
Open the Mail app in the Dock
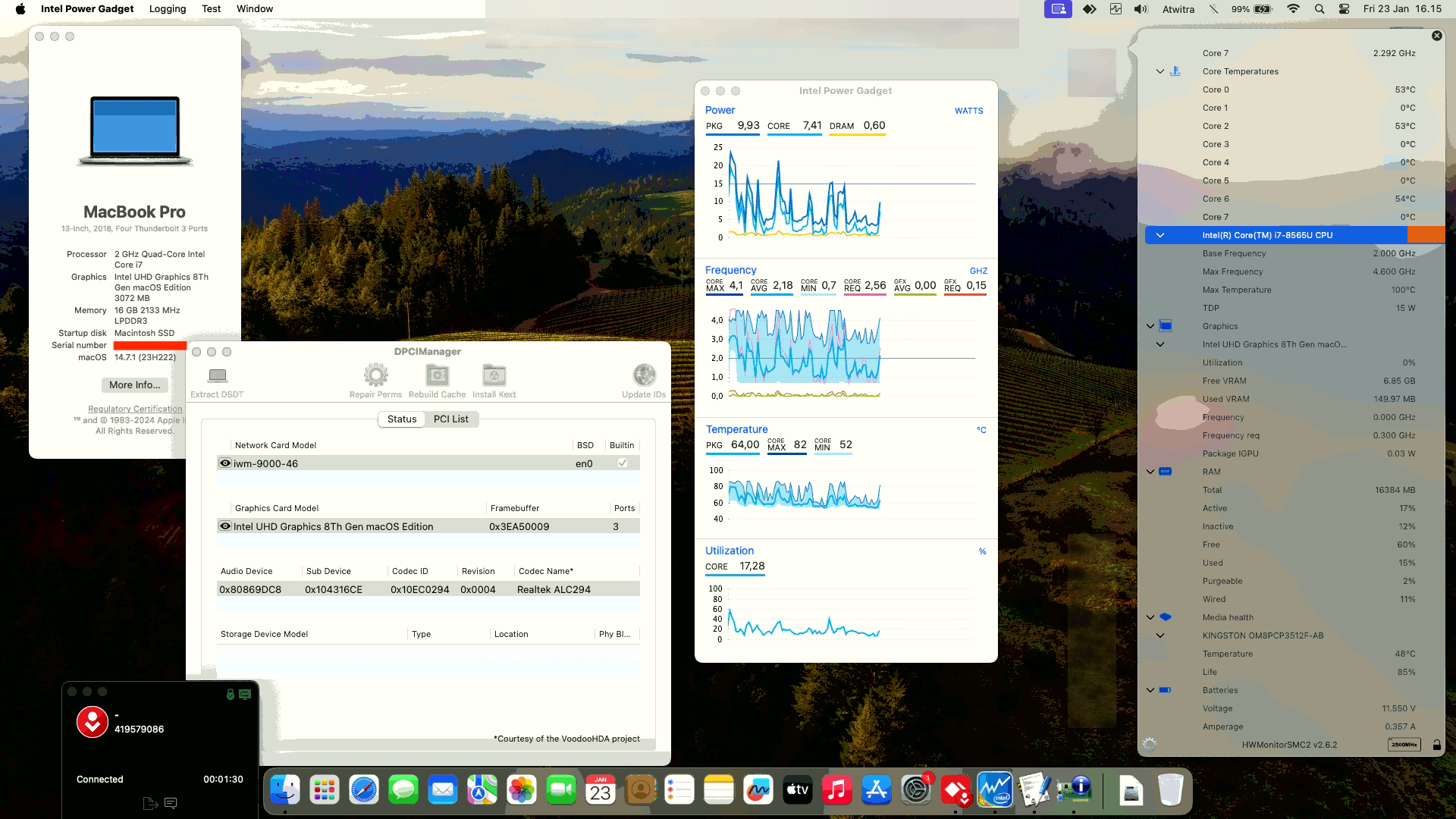[x=443, y=791]
